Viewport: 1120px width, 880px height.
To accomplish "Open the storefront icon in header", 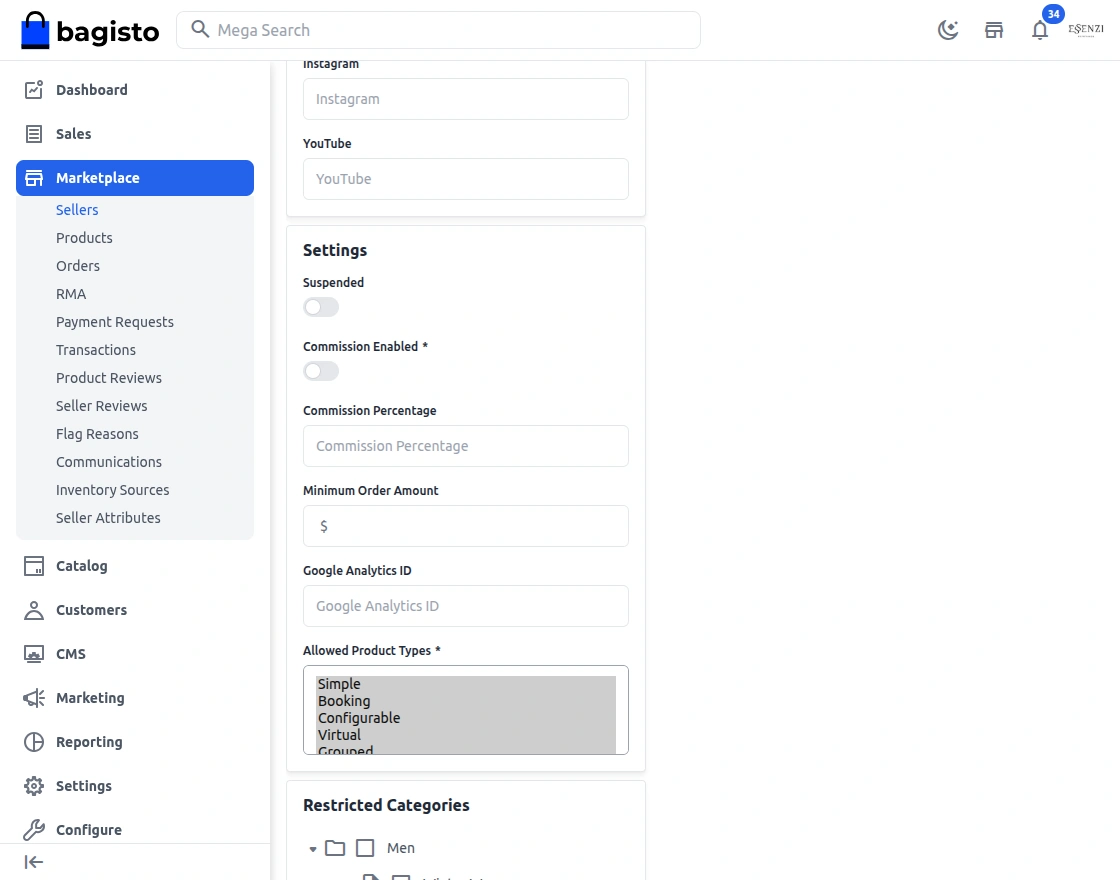I will point(994,30).
